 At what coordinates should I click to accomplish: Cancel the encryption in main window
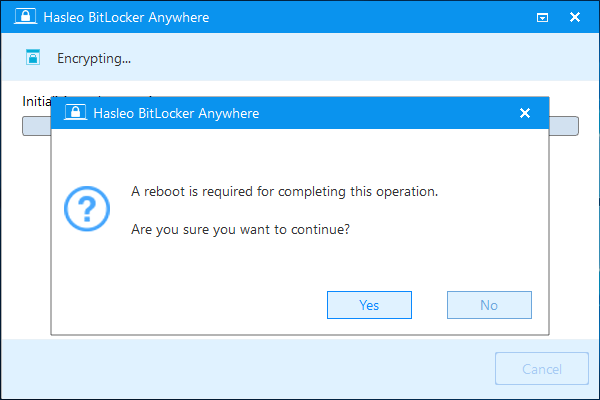(542, 369)
